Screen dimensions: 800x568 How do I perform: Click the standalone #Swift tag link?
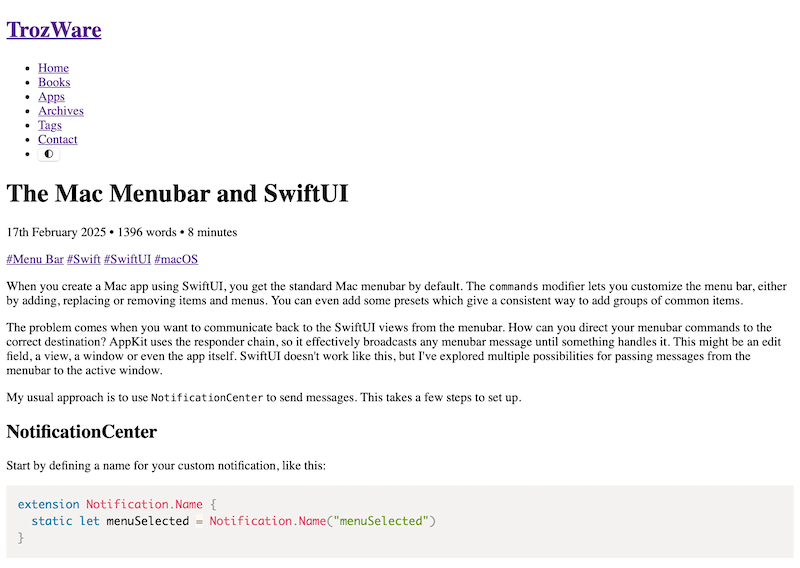[x=84, y=259]
